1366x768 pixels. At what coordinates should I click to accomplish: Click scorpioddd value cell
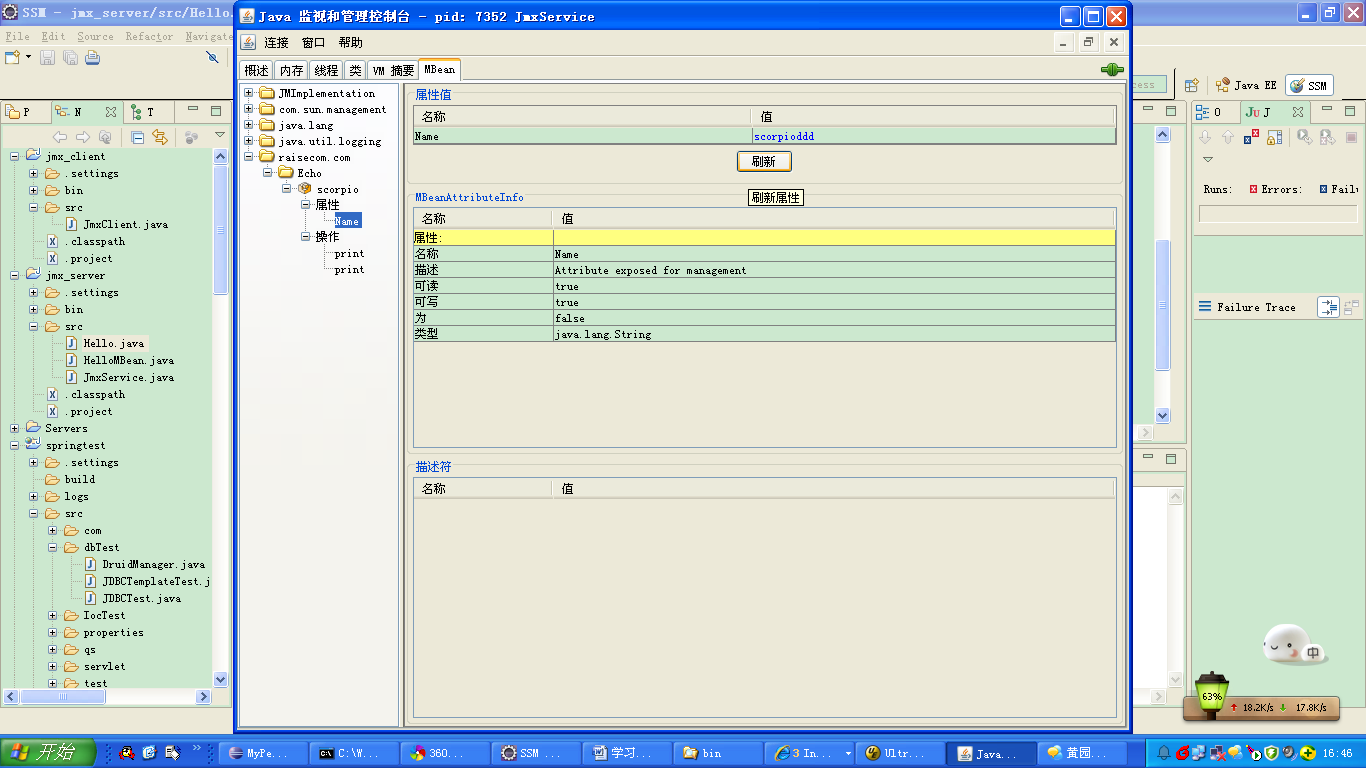(933, 136)
